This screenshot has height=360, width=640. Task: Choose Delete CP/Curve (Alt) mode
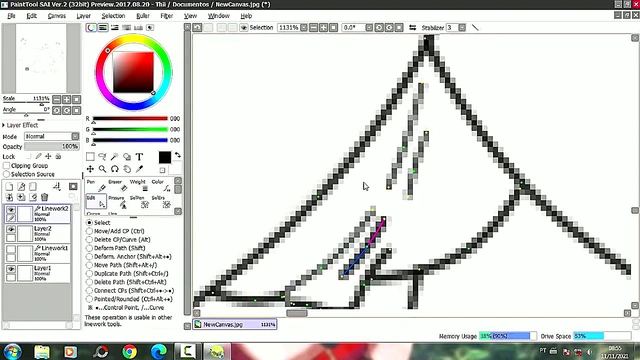(89, 240)
